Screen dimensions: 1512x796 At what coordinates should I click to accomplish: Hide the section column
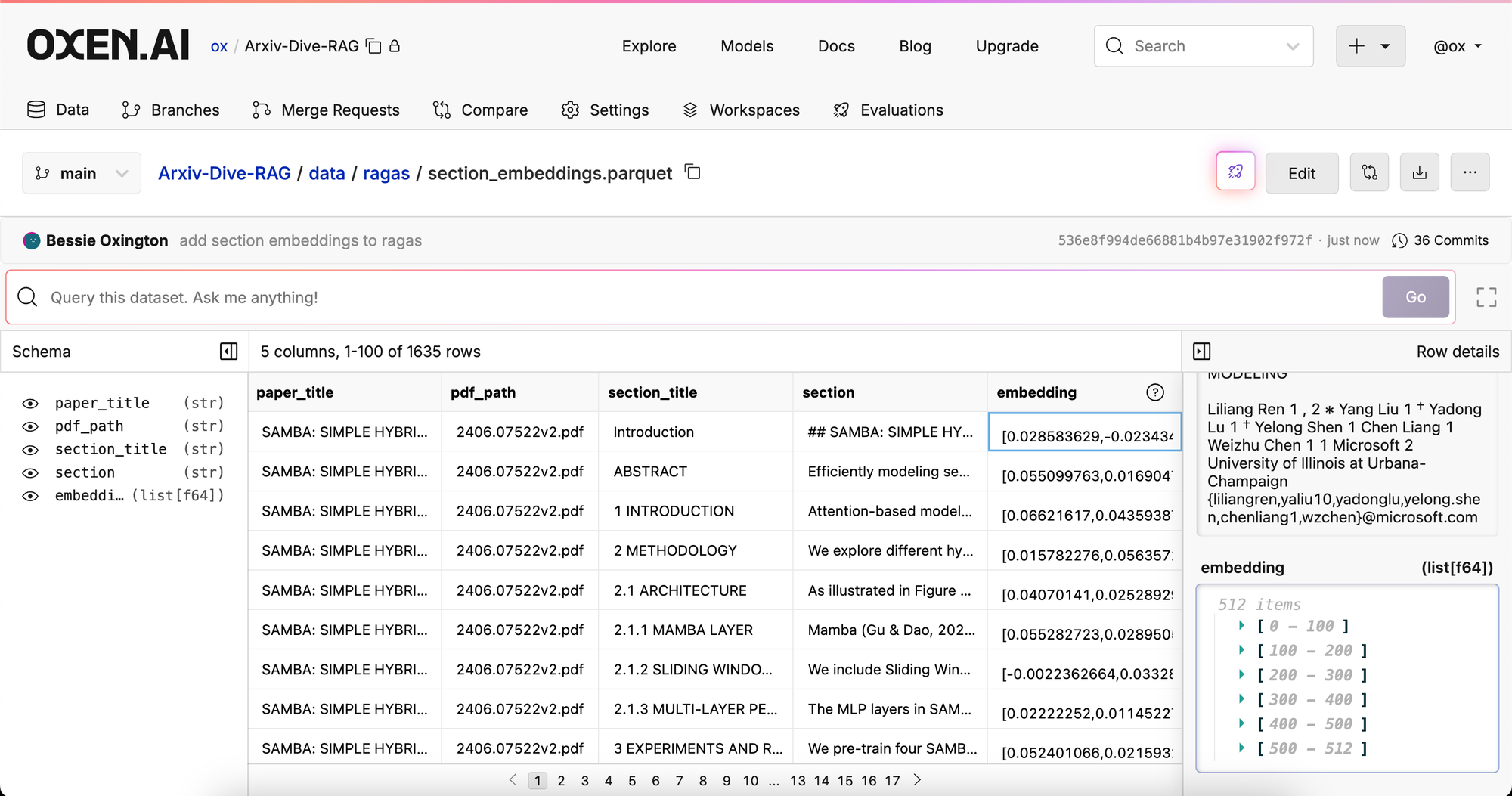(x=30, y=473)
